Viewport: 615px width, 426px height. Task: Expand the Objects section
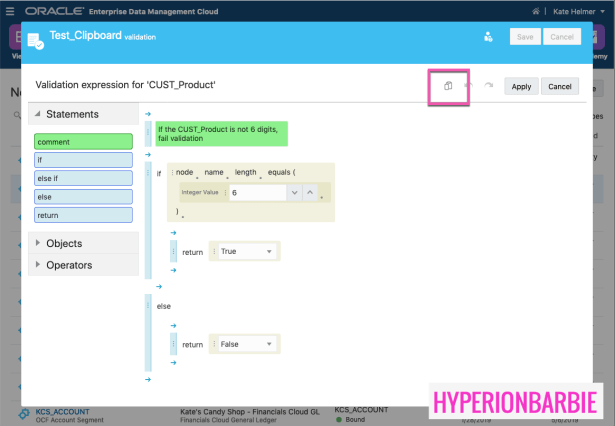click(x=38, y=243)
